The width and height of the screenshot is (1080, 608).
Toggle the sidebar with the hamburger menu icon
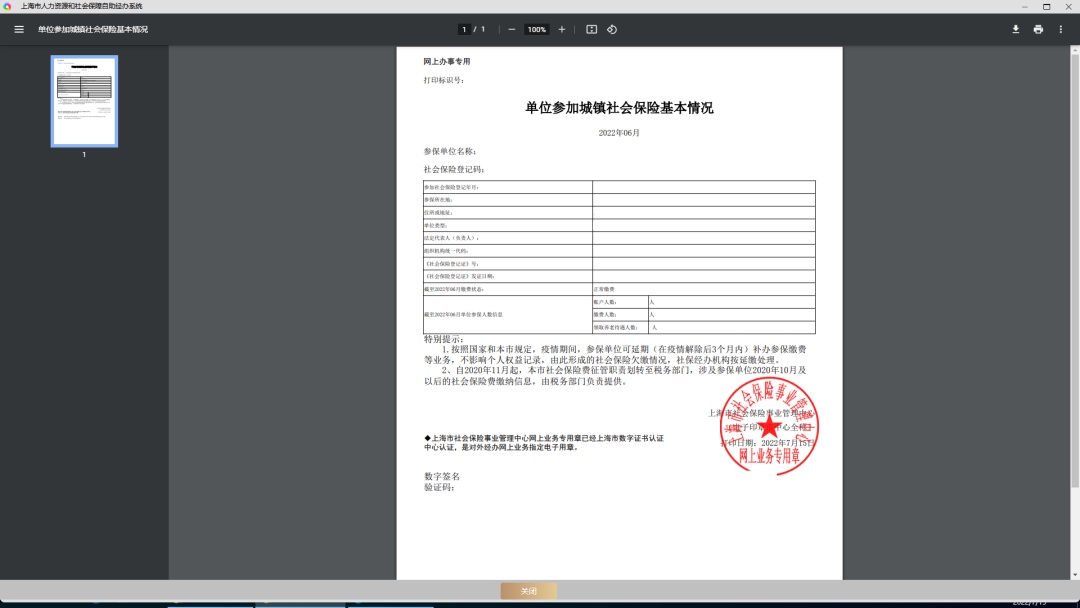[x=19, y=29]
